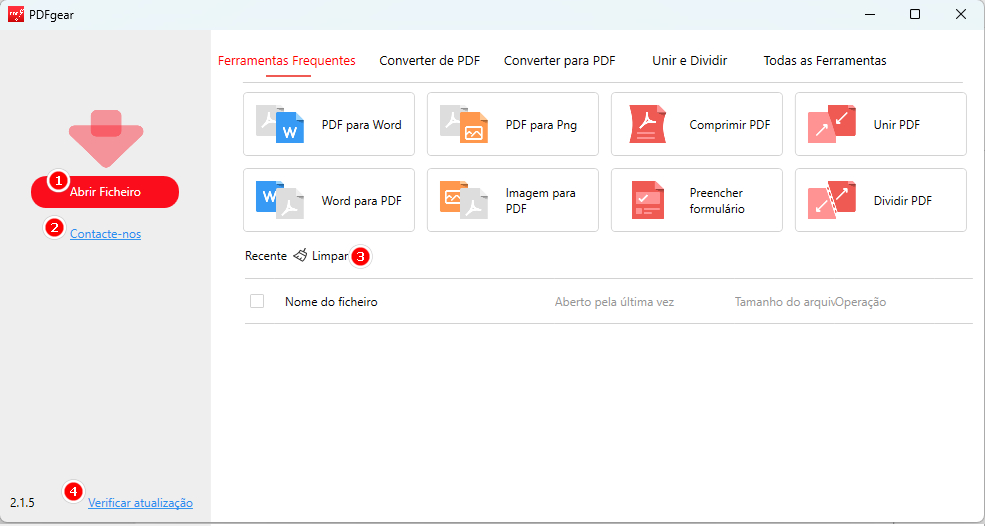Click the Operação column header

click(861, 302)
